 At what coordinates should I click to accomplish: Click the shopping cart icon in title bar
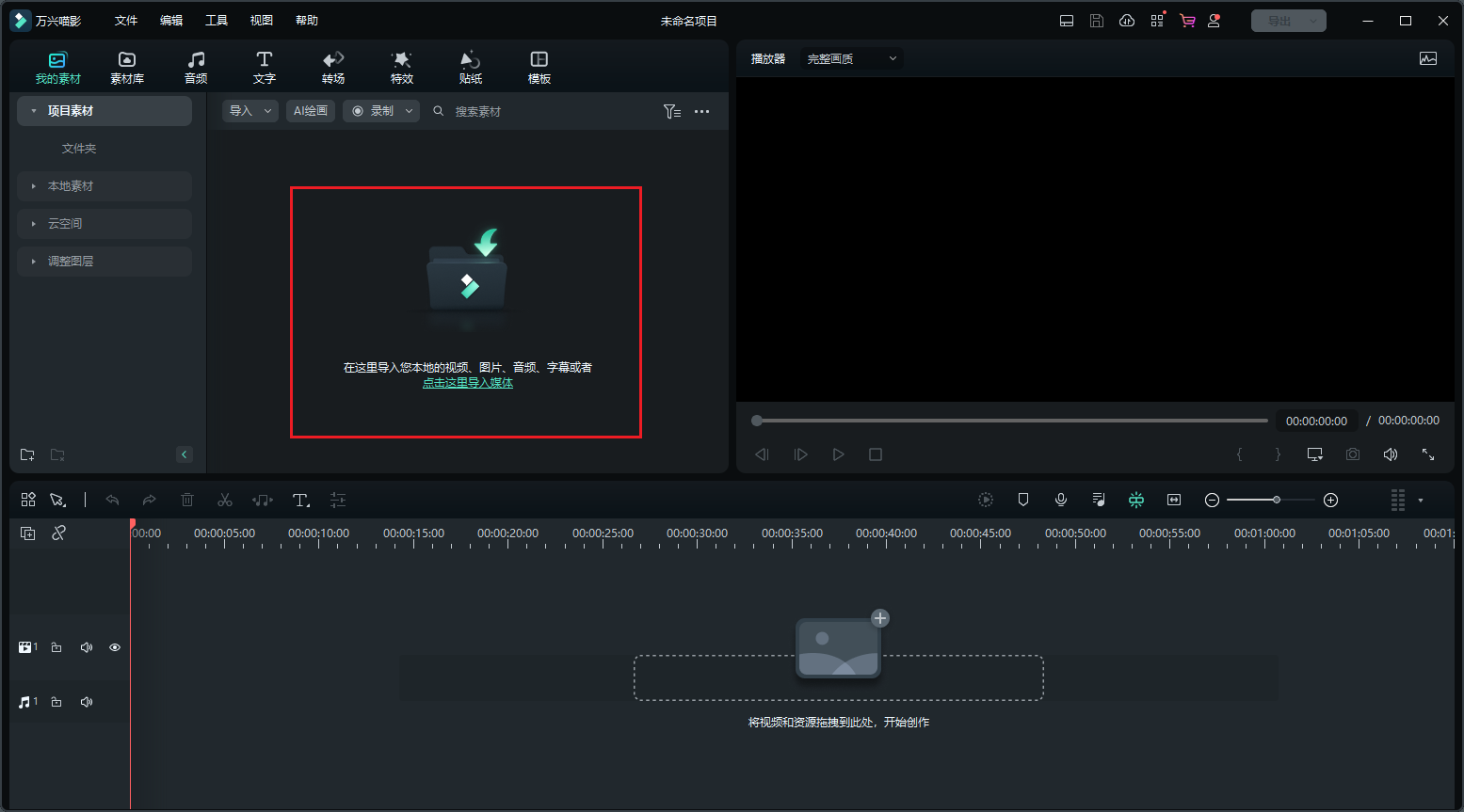point(1187,21)
